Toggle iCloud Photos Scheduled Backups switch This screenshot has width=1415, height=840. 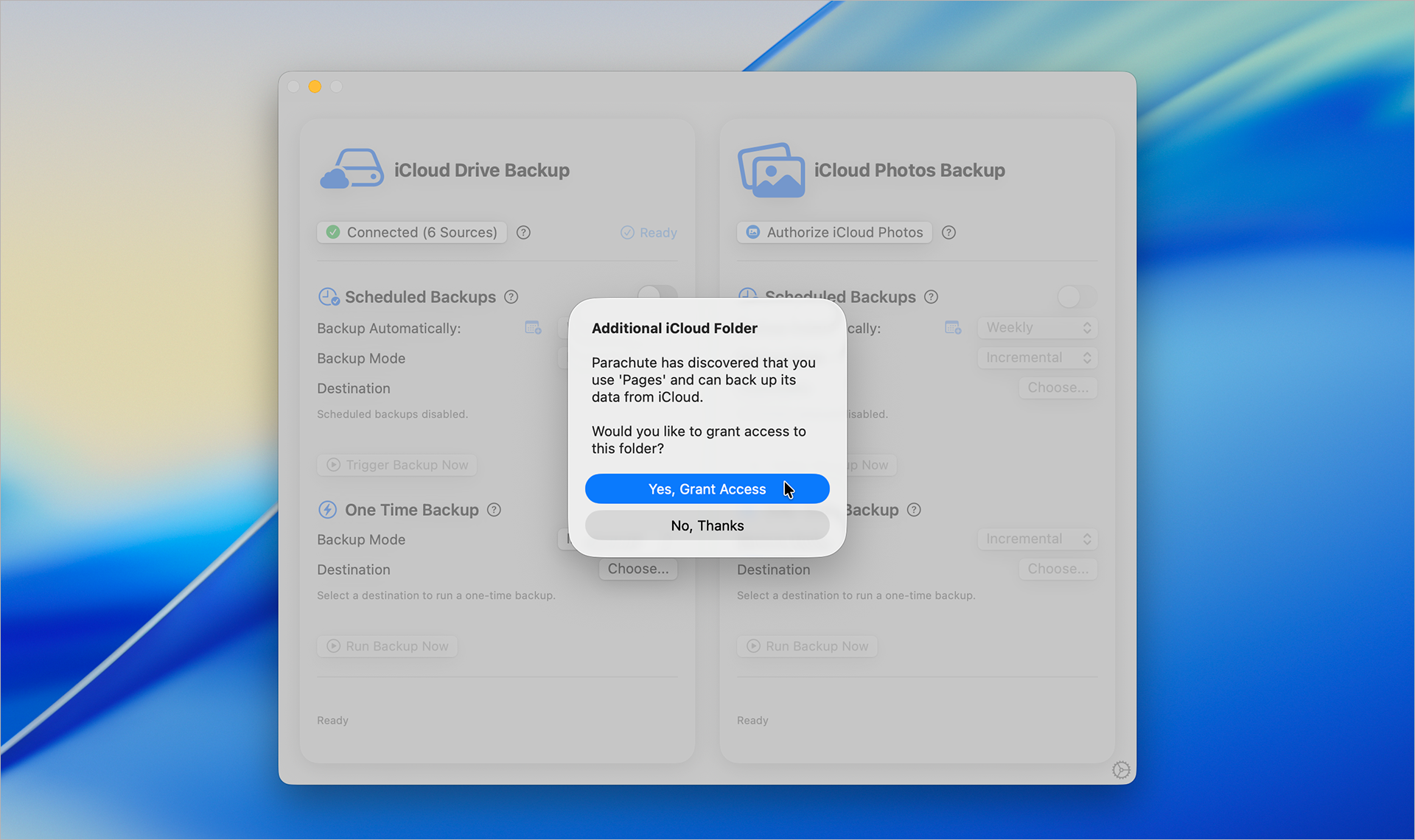point(1077,297)
